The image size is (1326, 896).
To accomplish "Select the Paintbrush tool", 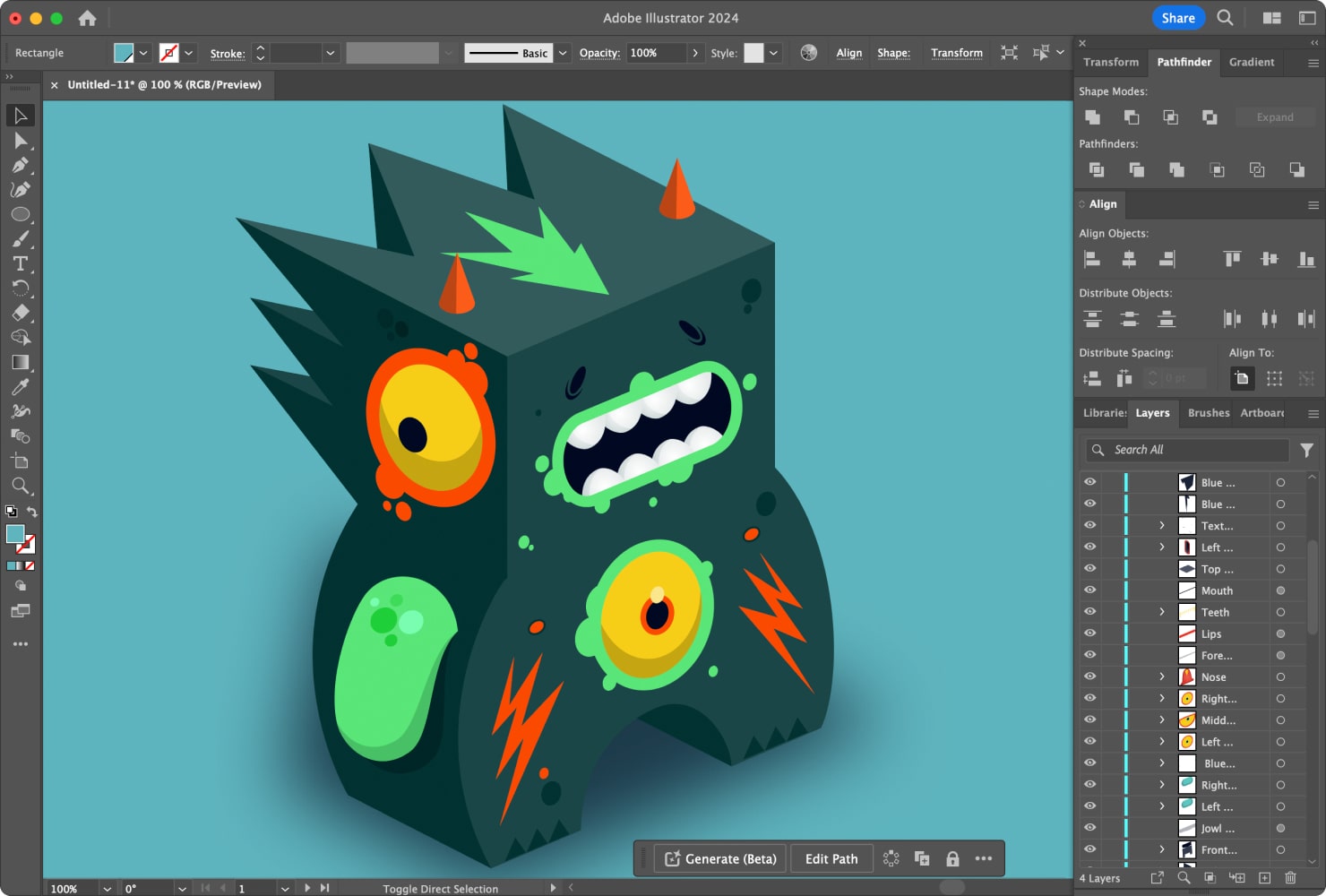I will click(x=21, y=239).
